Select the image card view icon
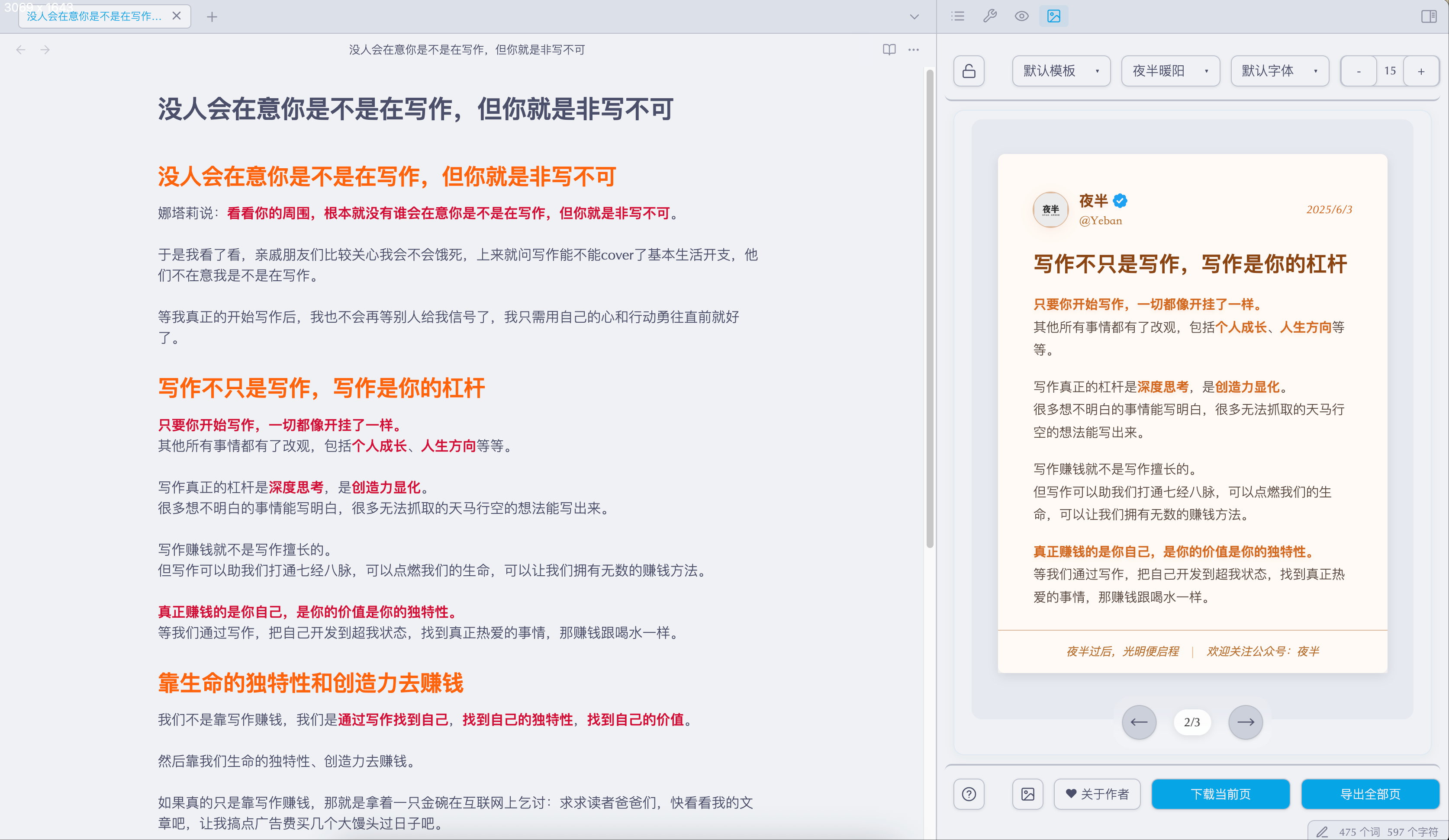 1053,16
